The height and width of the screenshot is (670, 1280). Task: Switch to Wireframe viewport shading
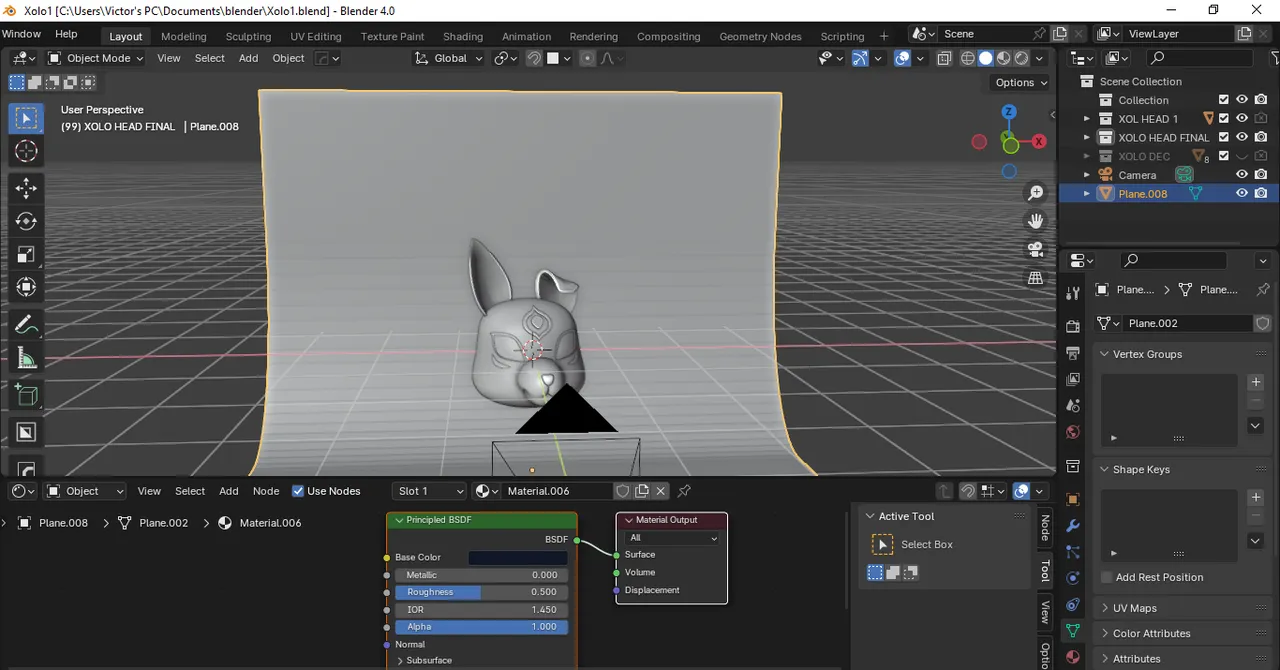[x=967, y=58]
